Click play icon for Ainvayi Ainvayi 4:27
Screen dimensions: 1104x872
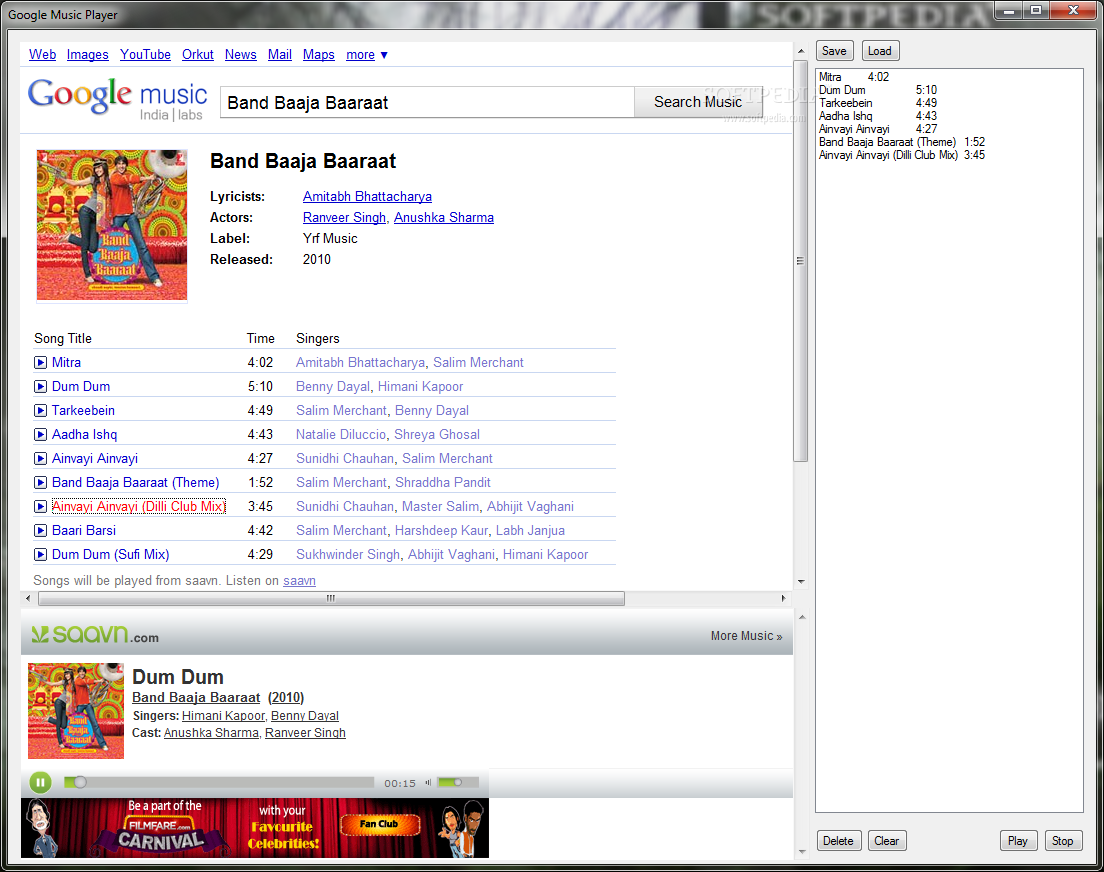[x=41, y=459]
